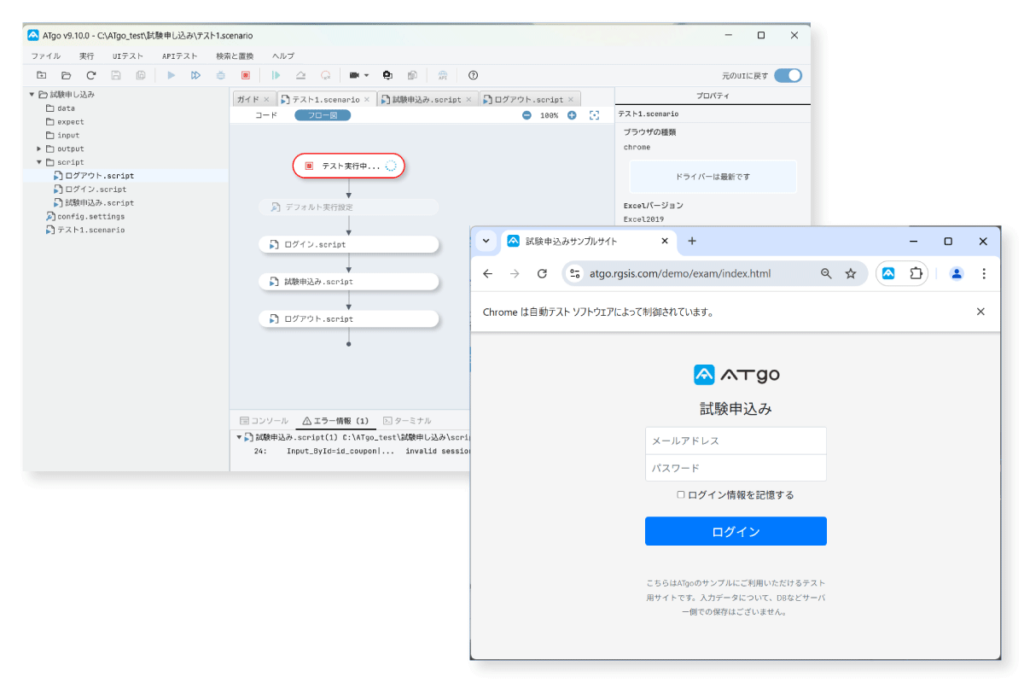Click the zoom out minus icon

coord(526,116)
